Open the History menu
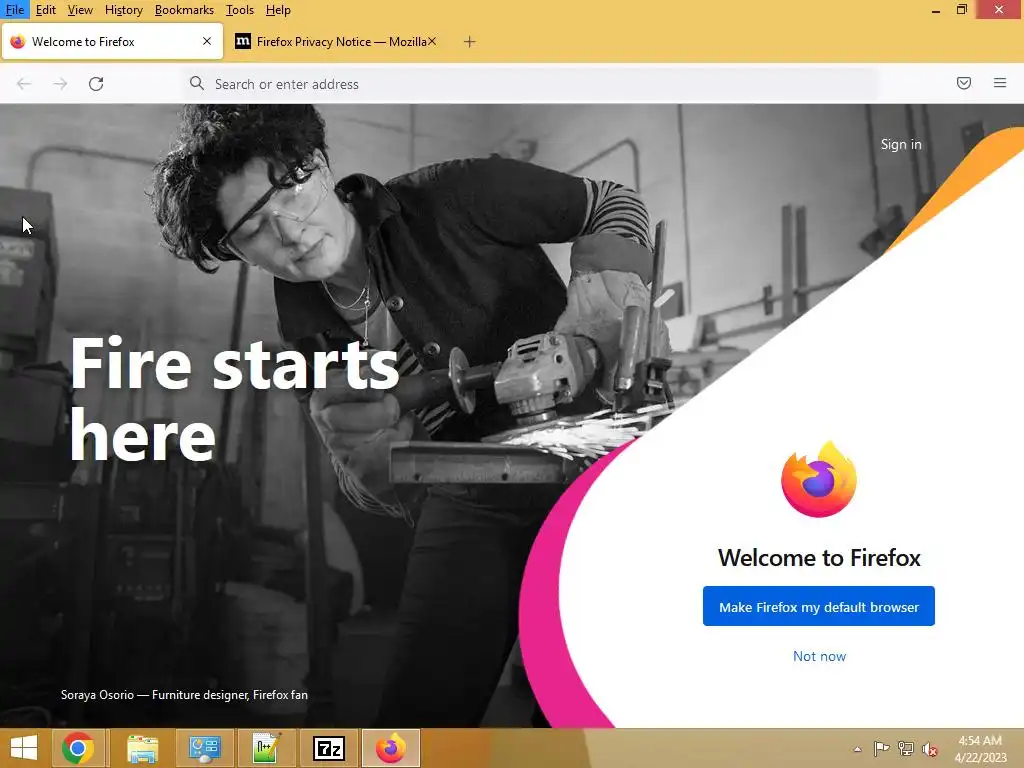Screen dimensions: 1024x768 tap(123, 10)
